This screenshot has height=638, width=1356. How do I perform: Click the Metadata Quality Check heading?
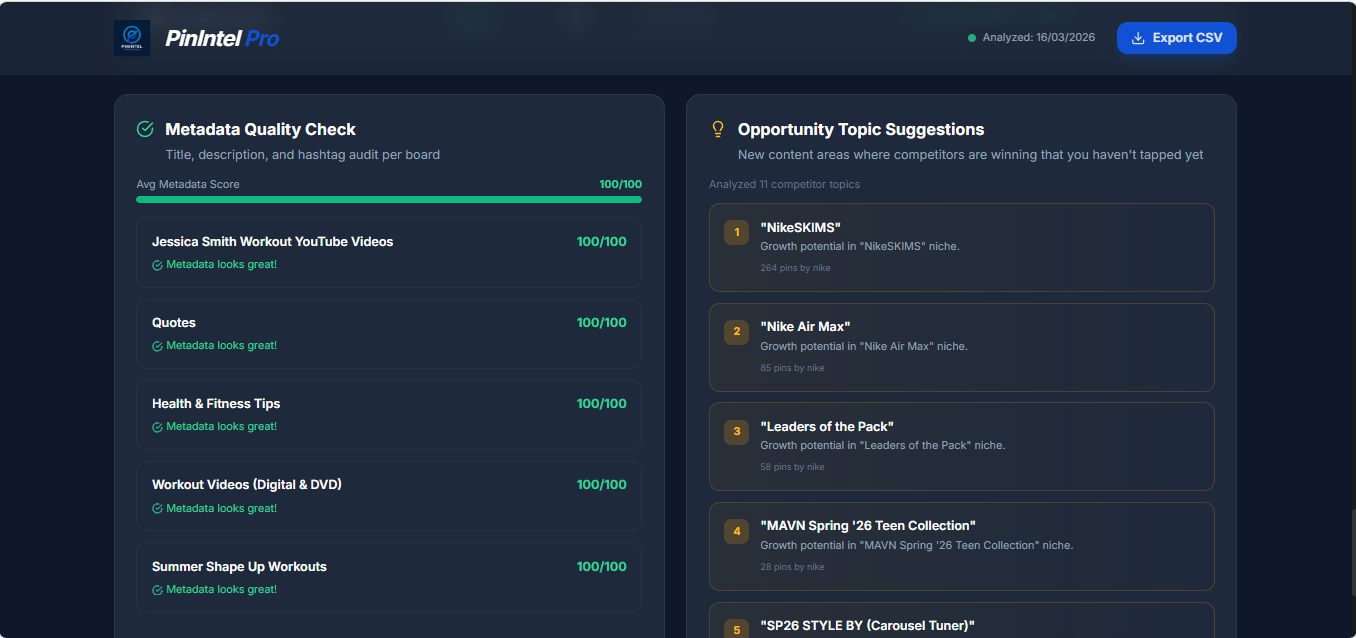(x=260, y=129)
